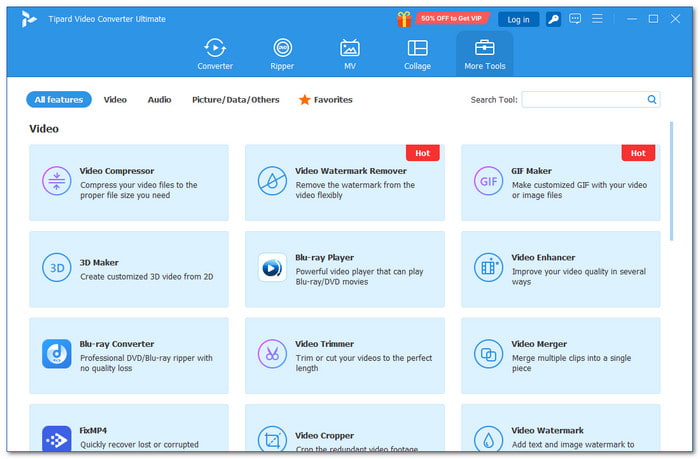Click the Converter tab label
This screenshot has height=459, width=700.
[x=215, y=66]
